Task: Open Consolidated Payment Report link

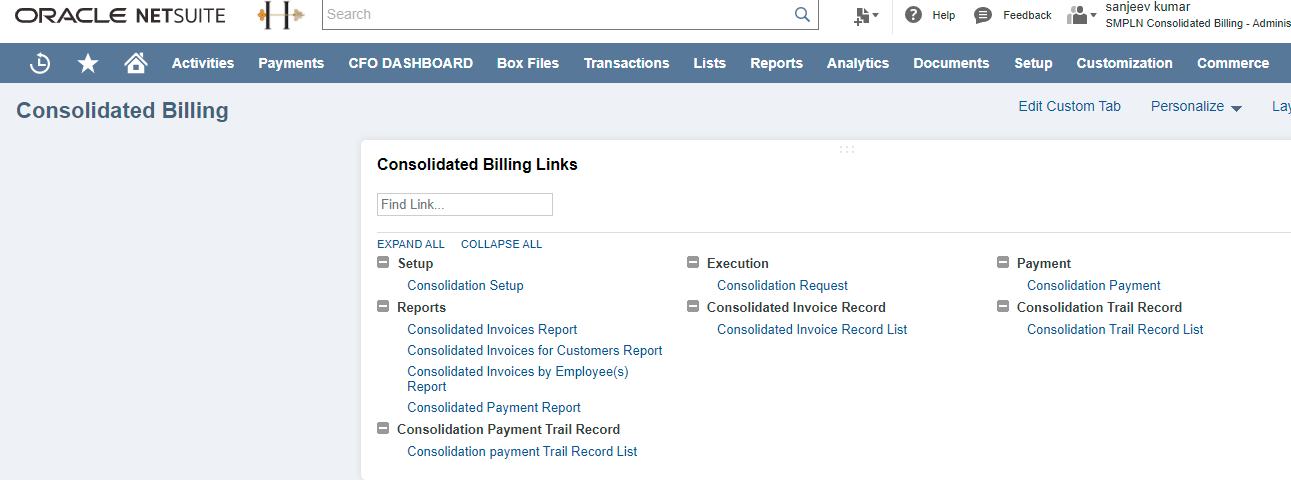Action: pyautogui.click(x=494, y=407)
